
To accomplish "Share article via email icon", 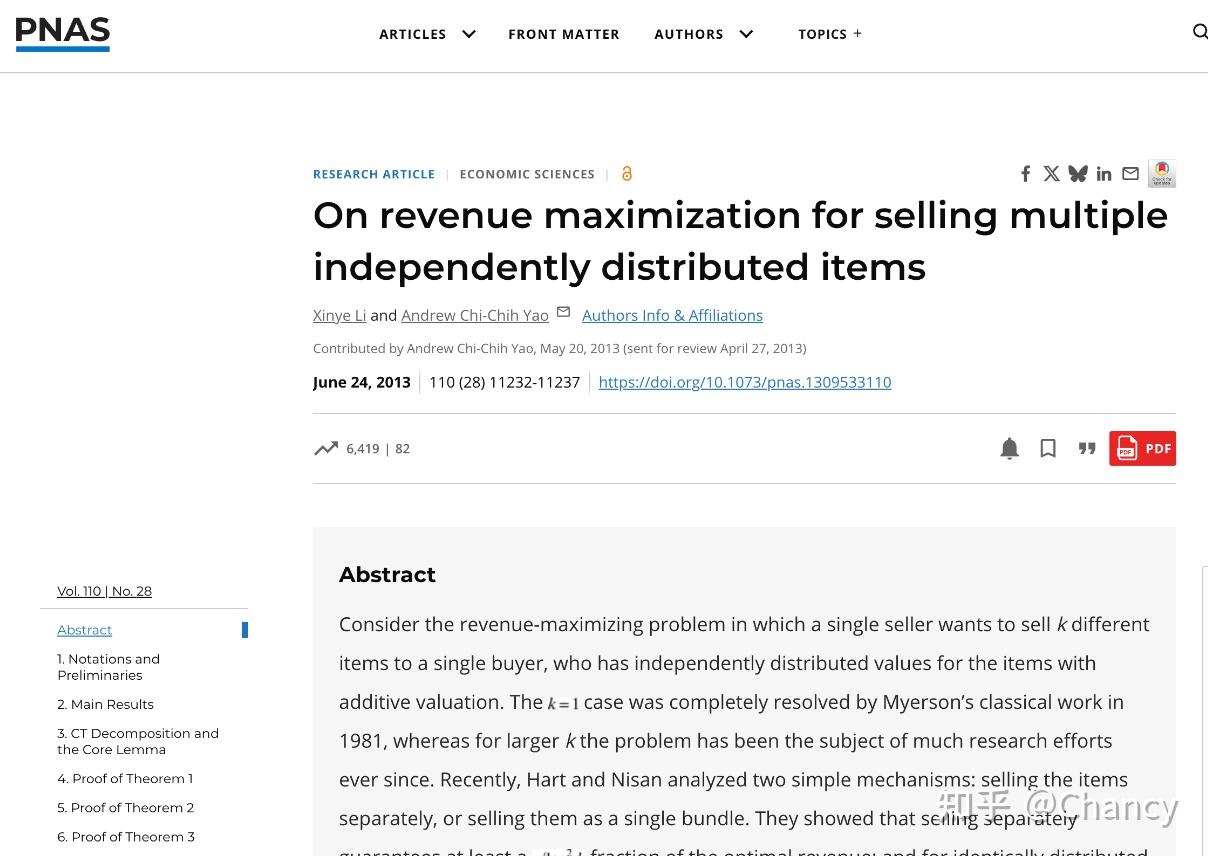I will coord(1130,174).
